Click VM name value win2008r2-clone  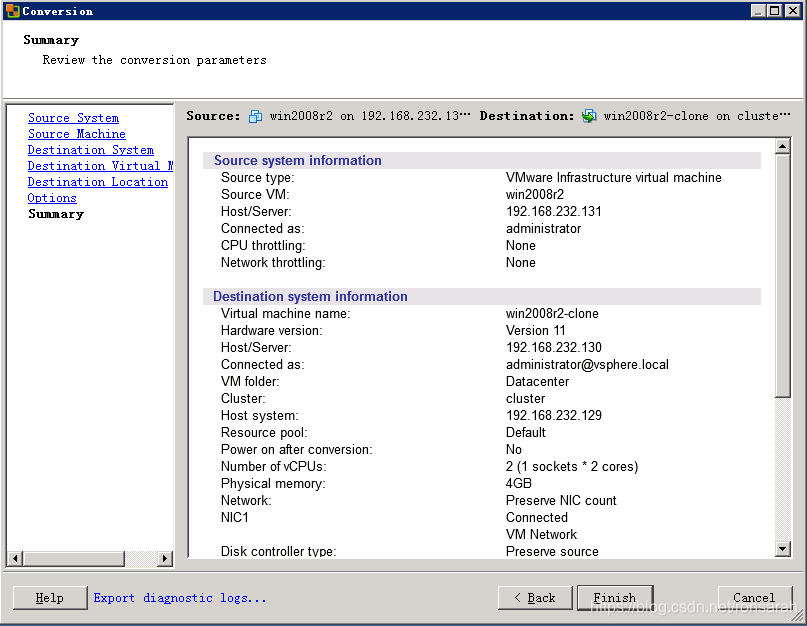552,314
